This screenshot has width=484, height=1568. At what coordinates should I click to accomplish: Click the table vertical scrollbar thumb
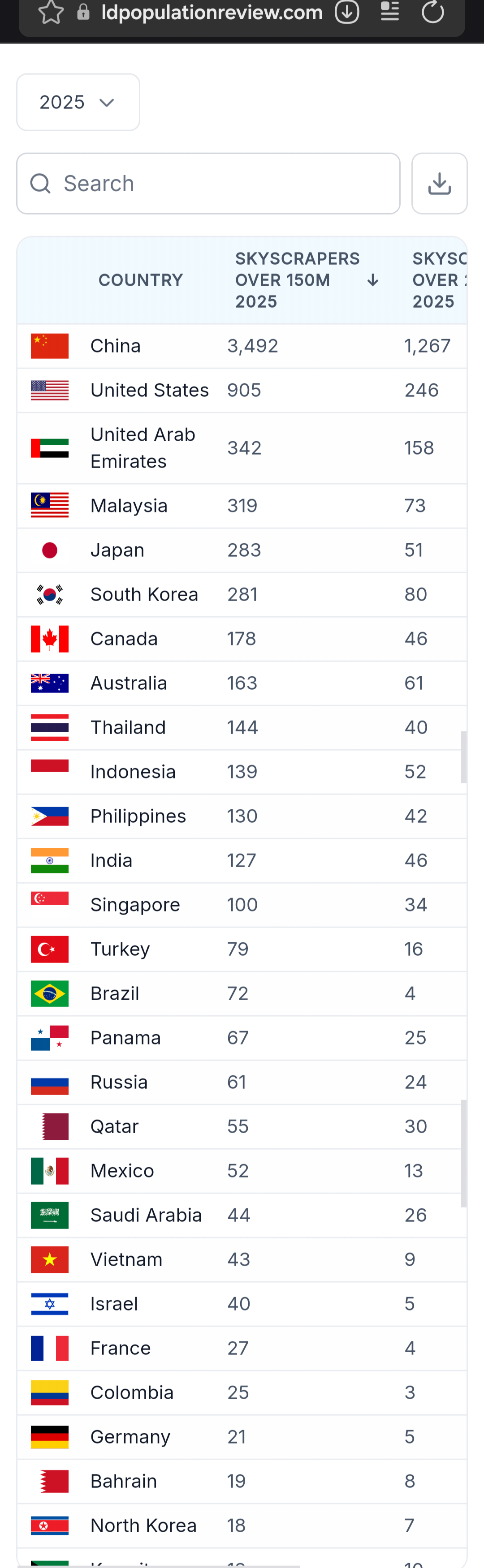point(464,756)
